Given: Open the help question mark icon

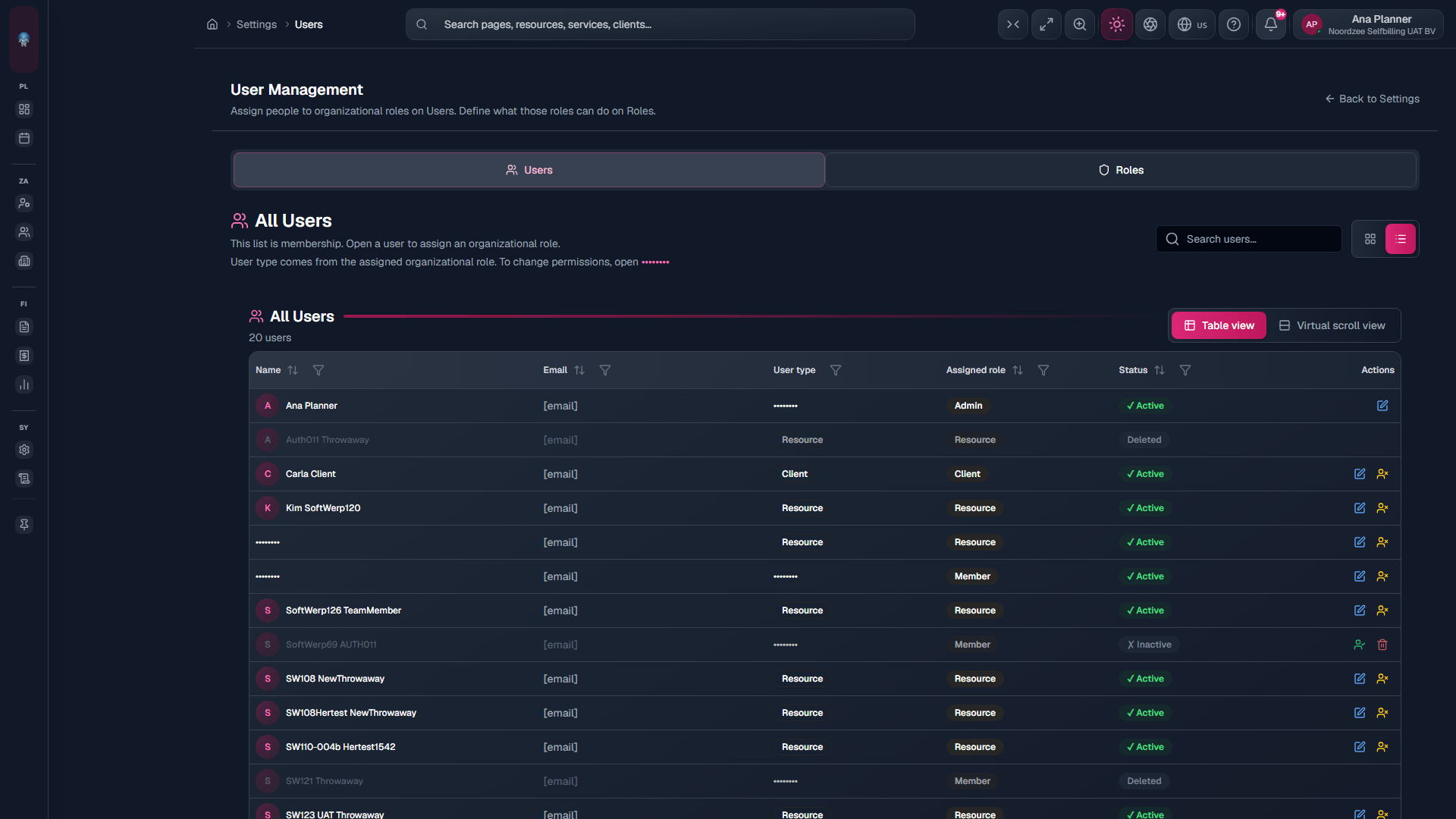Looking at the screenshot, I should [1234, 24].
